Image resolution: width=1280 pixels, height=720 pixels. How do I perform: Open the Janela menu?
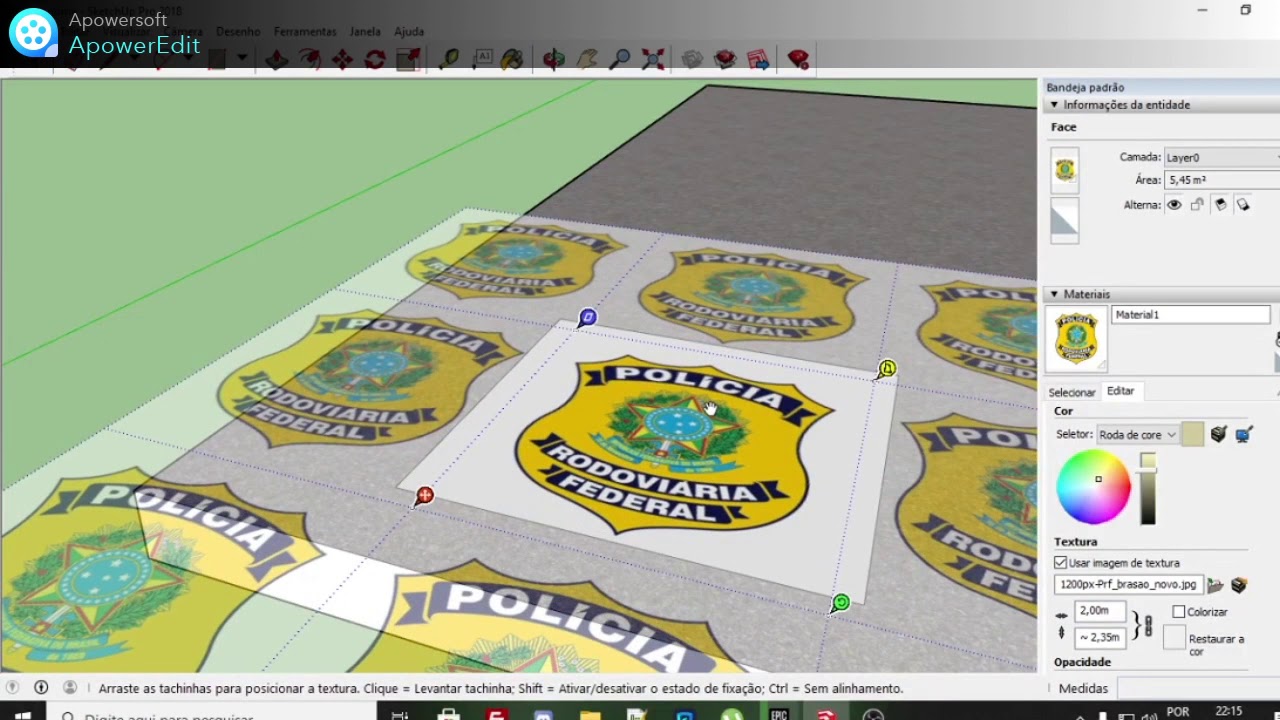coord(365,32)
